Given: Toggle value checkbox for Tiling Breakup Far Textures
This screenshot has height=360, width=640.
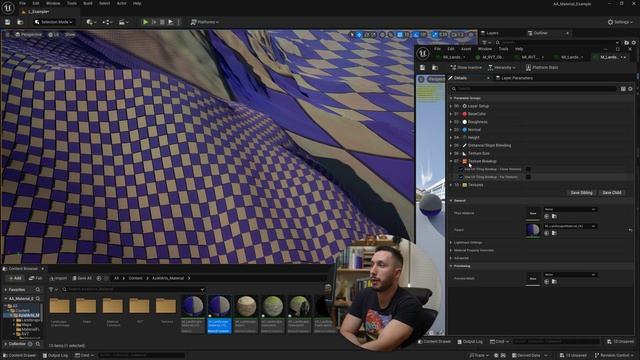Looking at the screenshot, I should (528, 177).
